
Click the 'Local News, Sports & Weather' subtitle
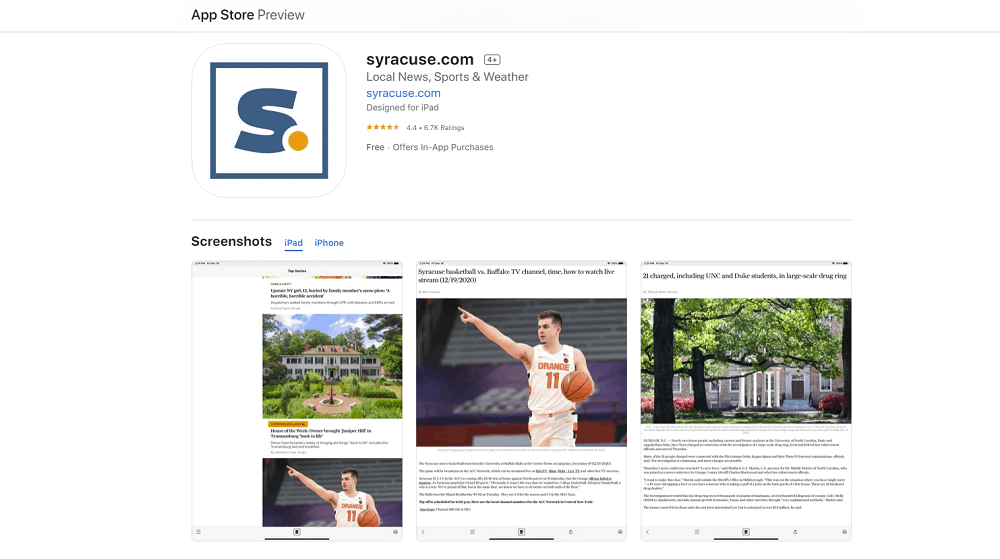pos(447,76)
